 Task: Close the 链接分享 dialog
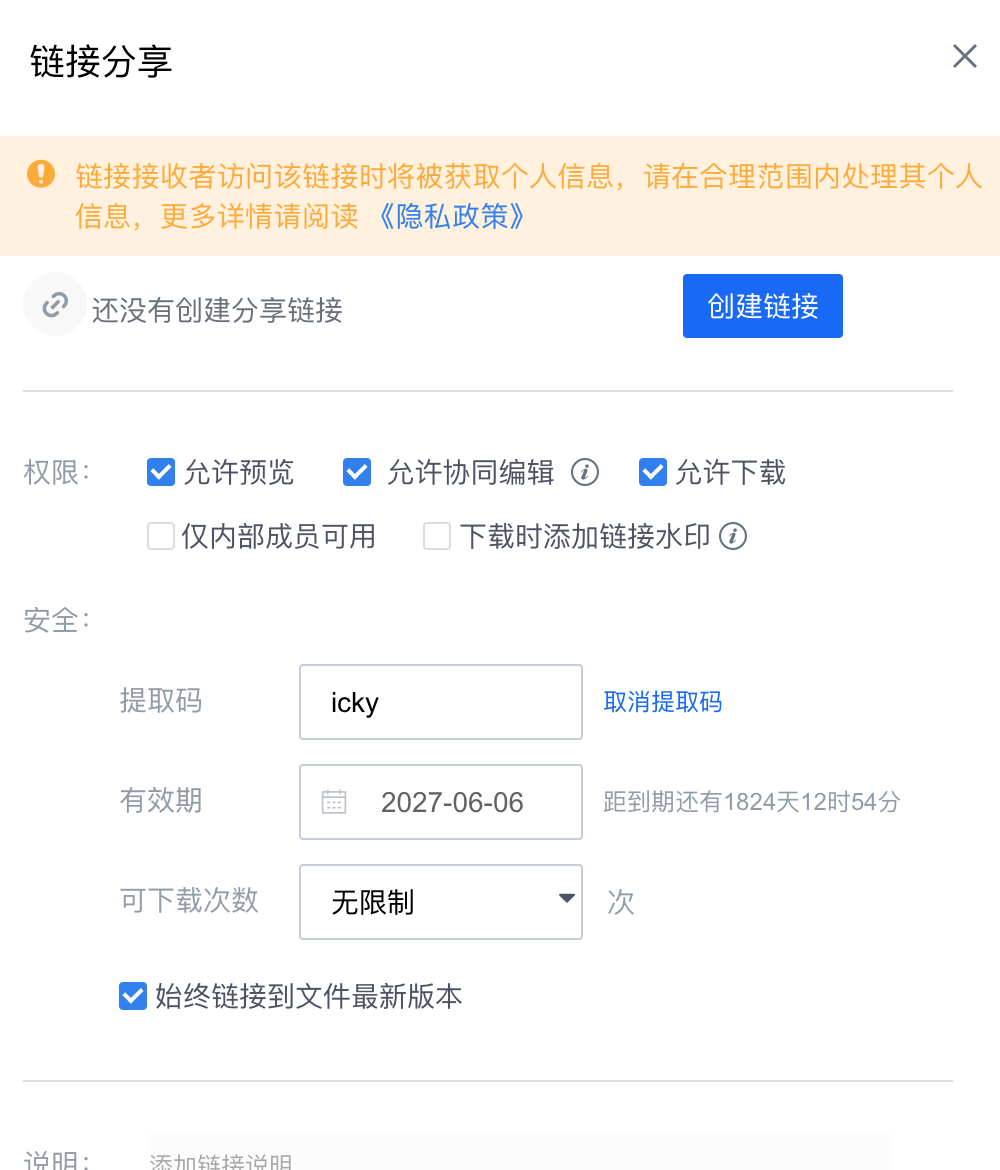tap(964, 56)
